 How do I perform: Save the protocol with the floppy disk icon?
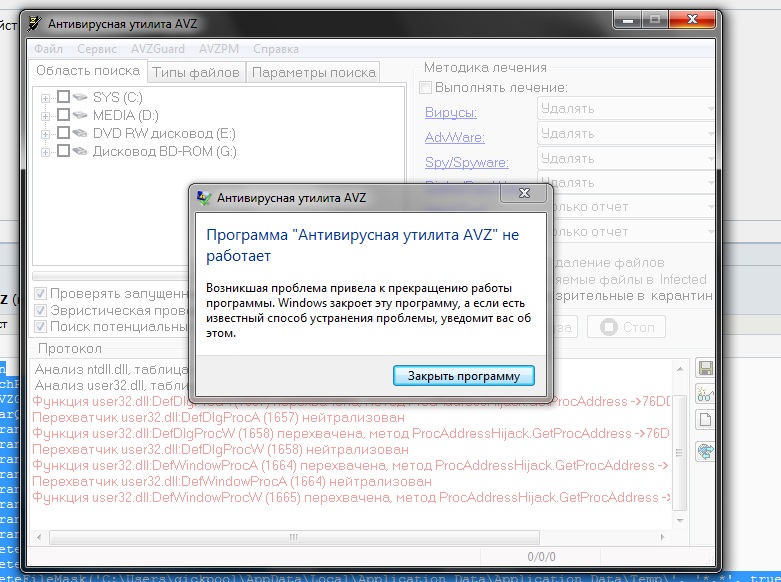pyautogui.click(x=706, y=369)
